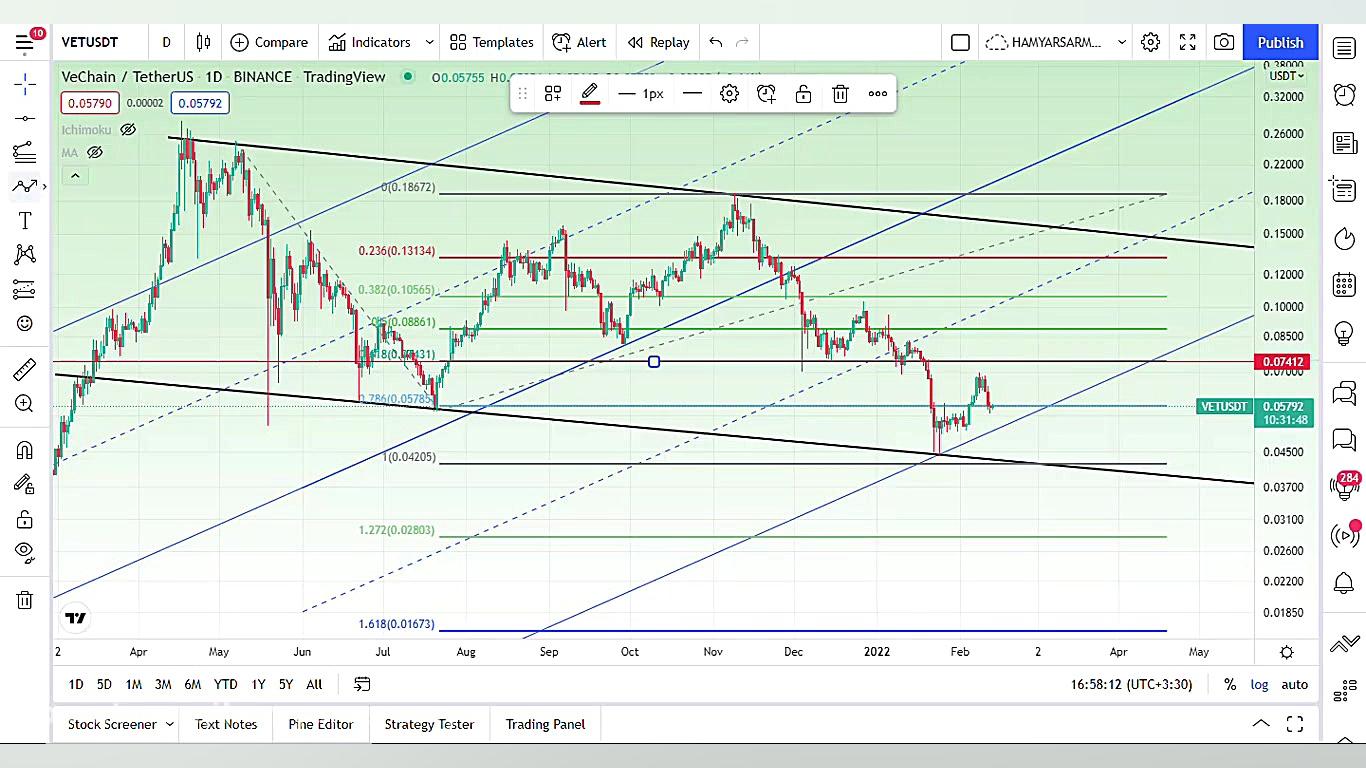Screen dimensions: 1366x768
Task: Activate the zoom in tool
Action: [x=25, y=403]
